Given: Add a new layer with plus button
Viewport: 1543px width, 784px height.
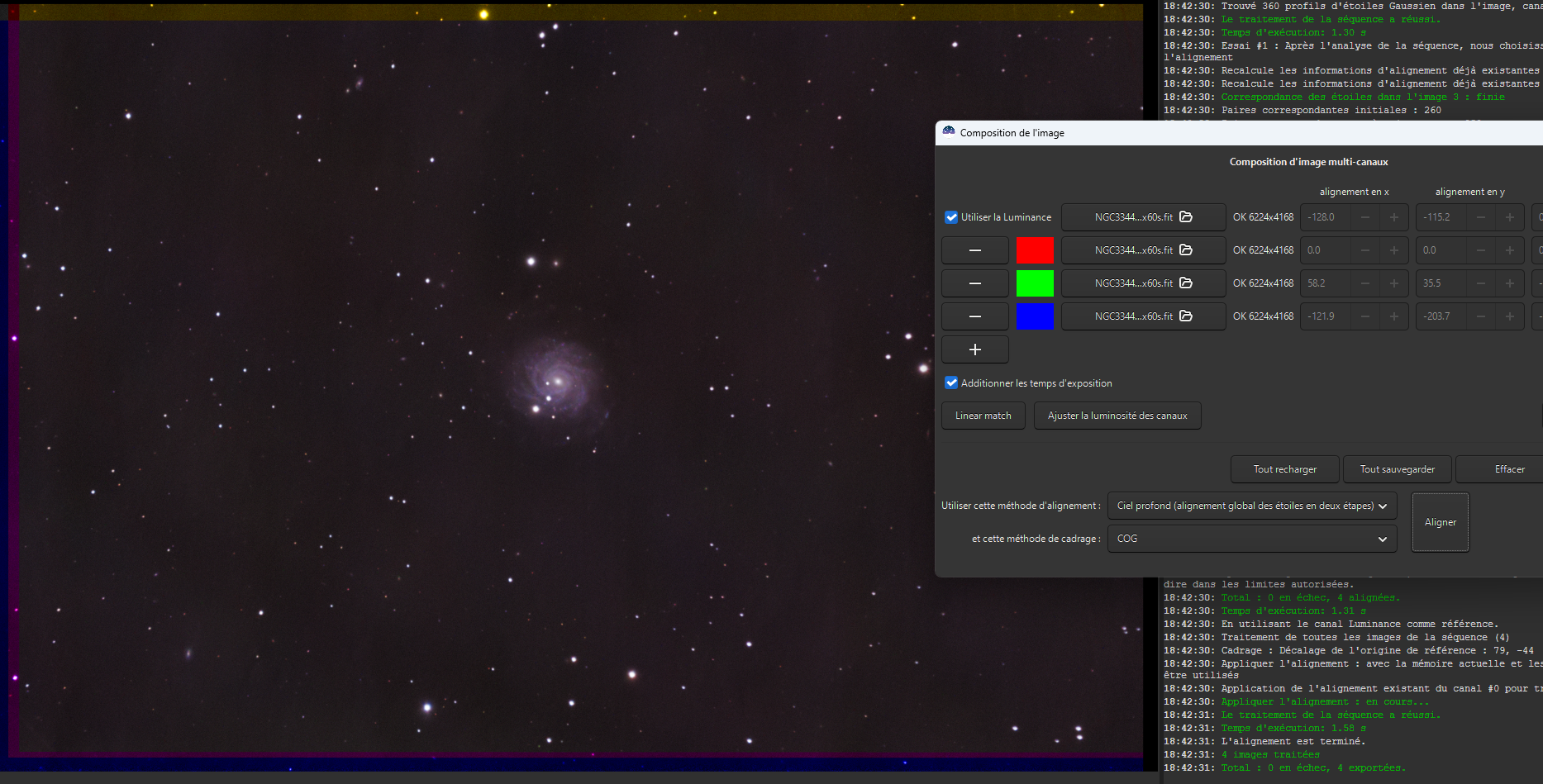Looking at the screenshot, I should (975, 349).
